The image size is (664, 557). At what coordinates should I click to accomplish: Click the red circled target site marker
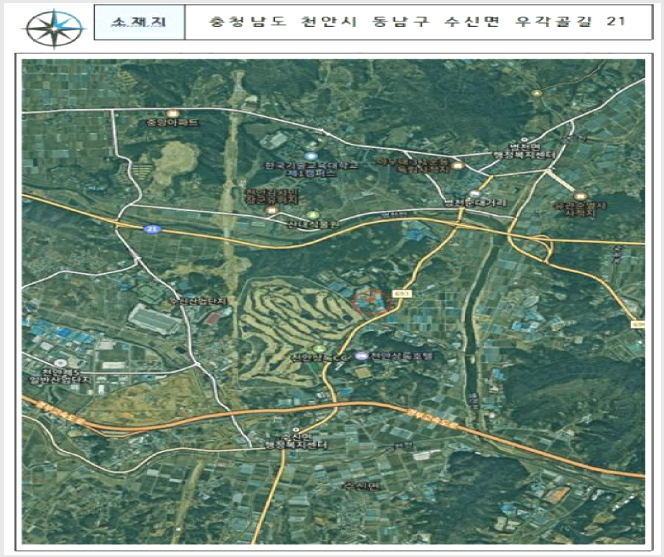point(371,301)
